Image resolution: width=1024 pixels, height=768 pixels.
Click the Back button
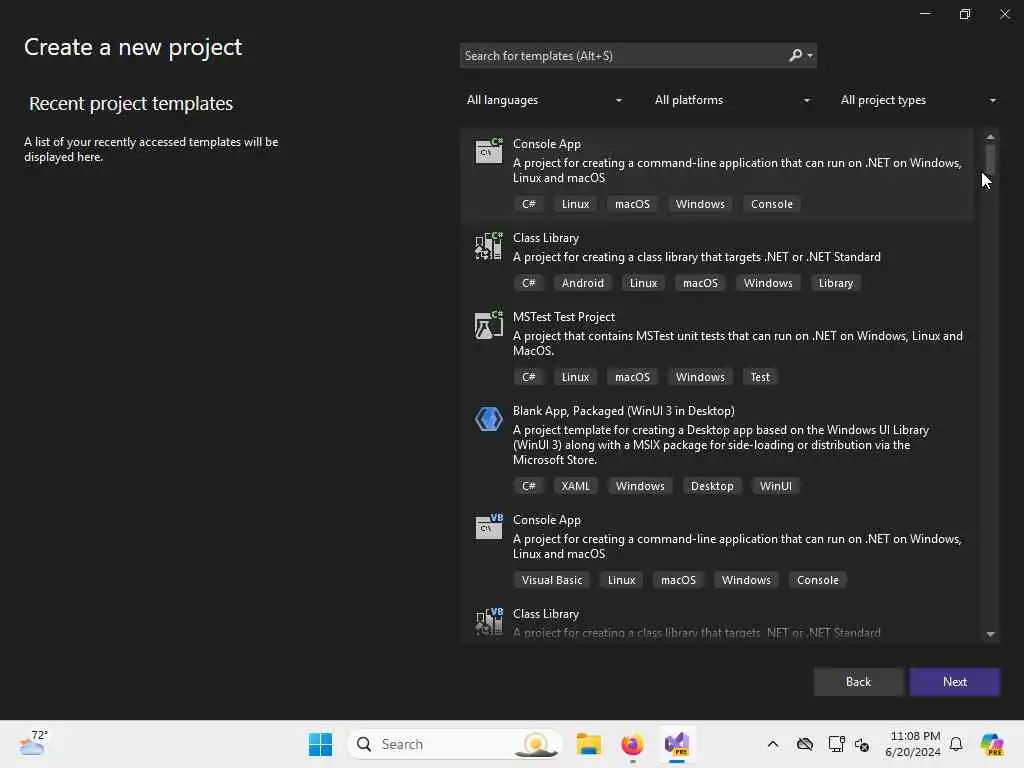click(858, 681)
